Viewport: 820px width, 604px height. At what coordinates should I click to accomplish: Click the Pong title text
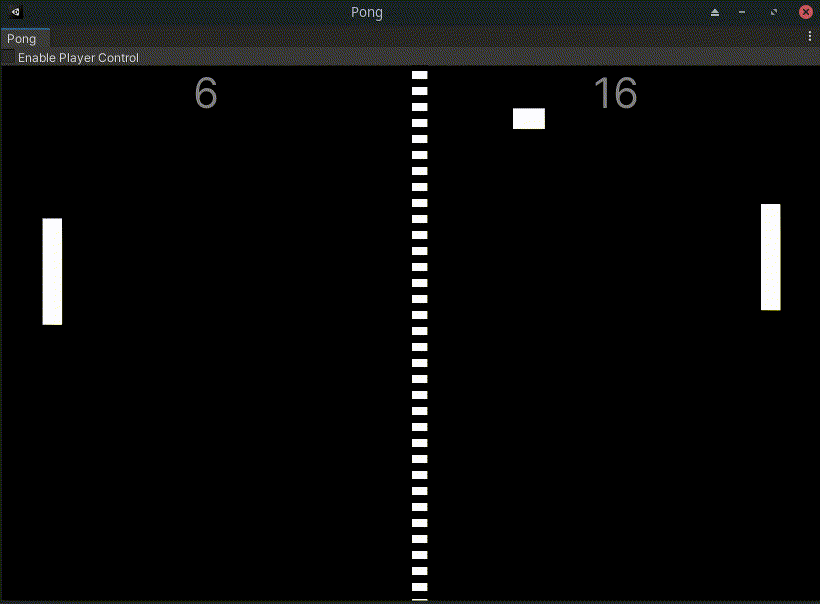(x=367, y=12)
